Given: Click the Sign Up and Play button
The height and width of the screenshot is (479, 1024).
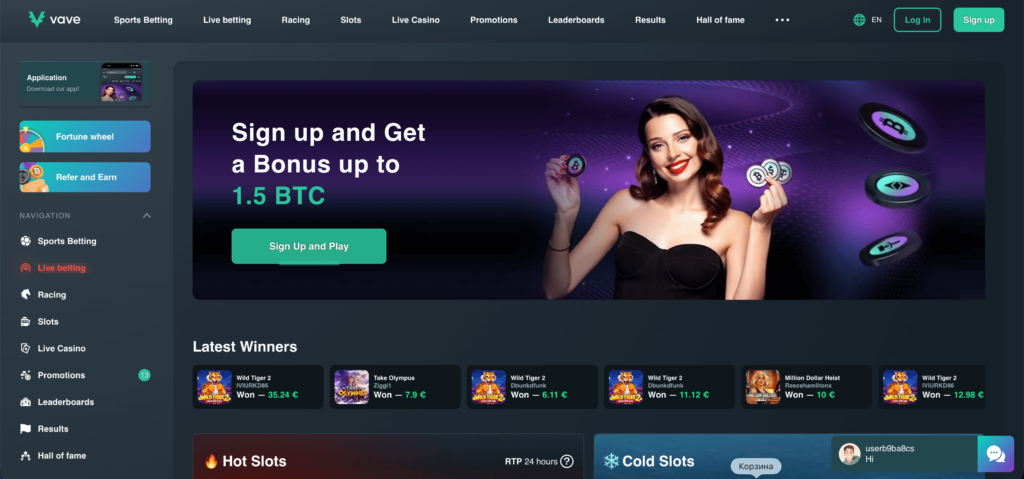Looking at the screenshot, I should [309, 246].
